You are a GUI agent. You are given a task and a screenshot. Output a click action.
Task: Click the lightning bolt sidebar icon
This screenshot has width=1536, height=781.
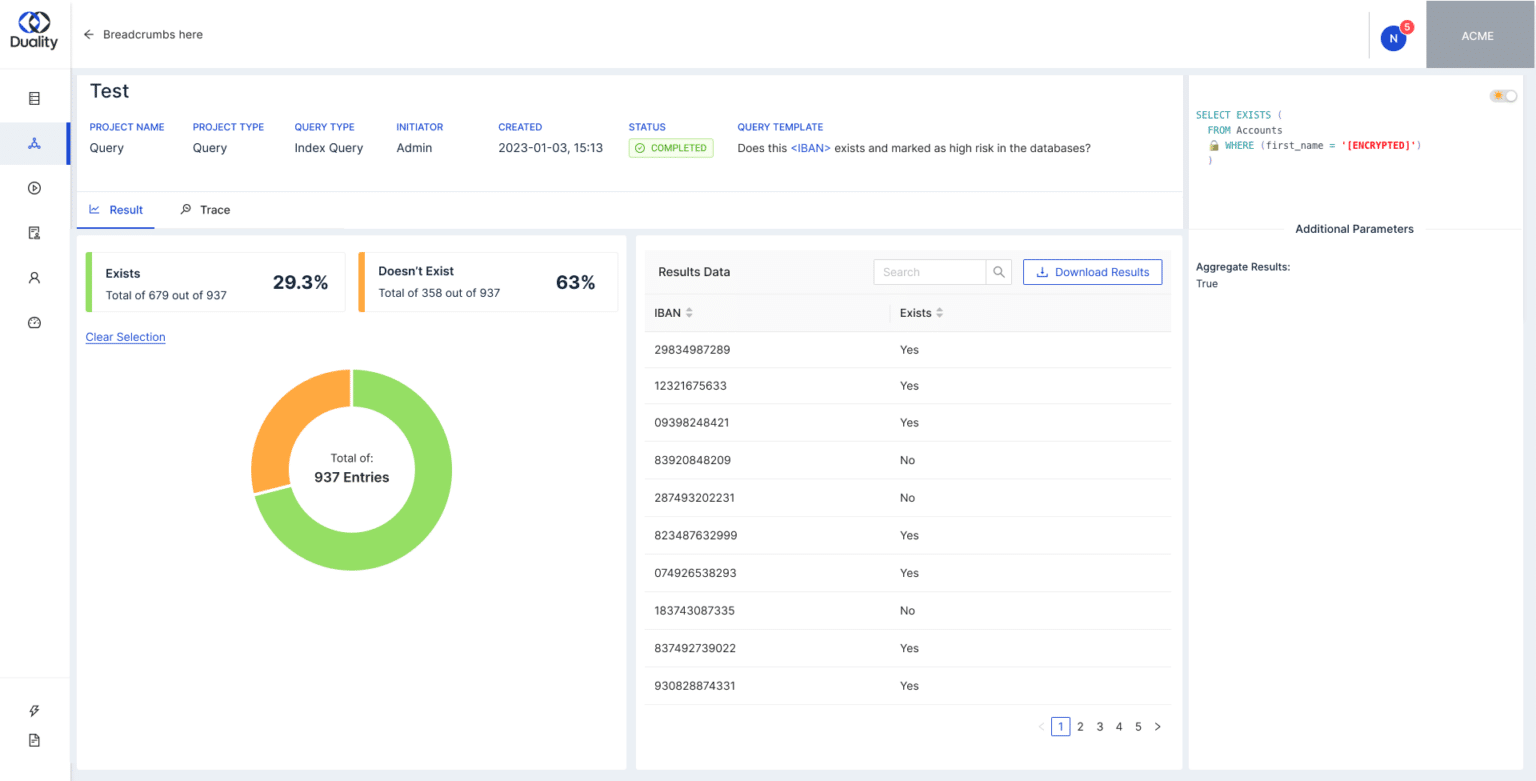coord(34,711)
